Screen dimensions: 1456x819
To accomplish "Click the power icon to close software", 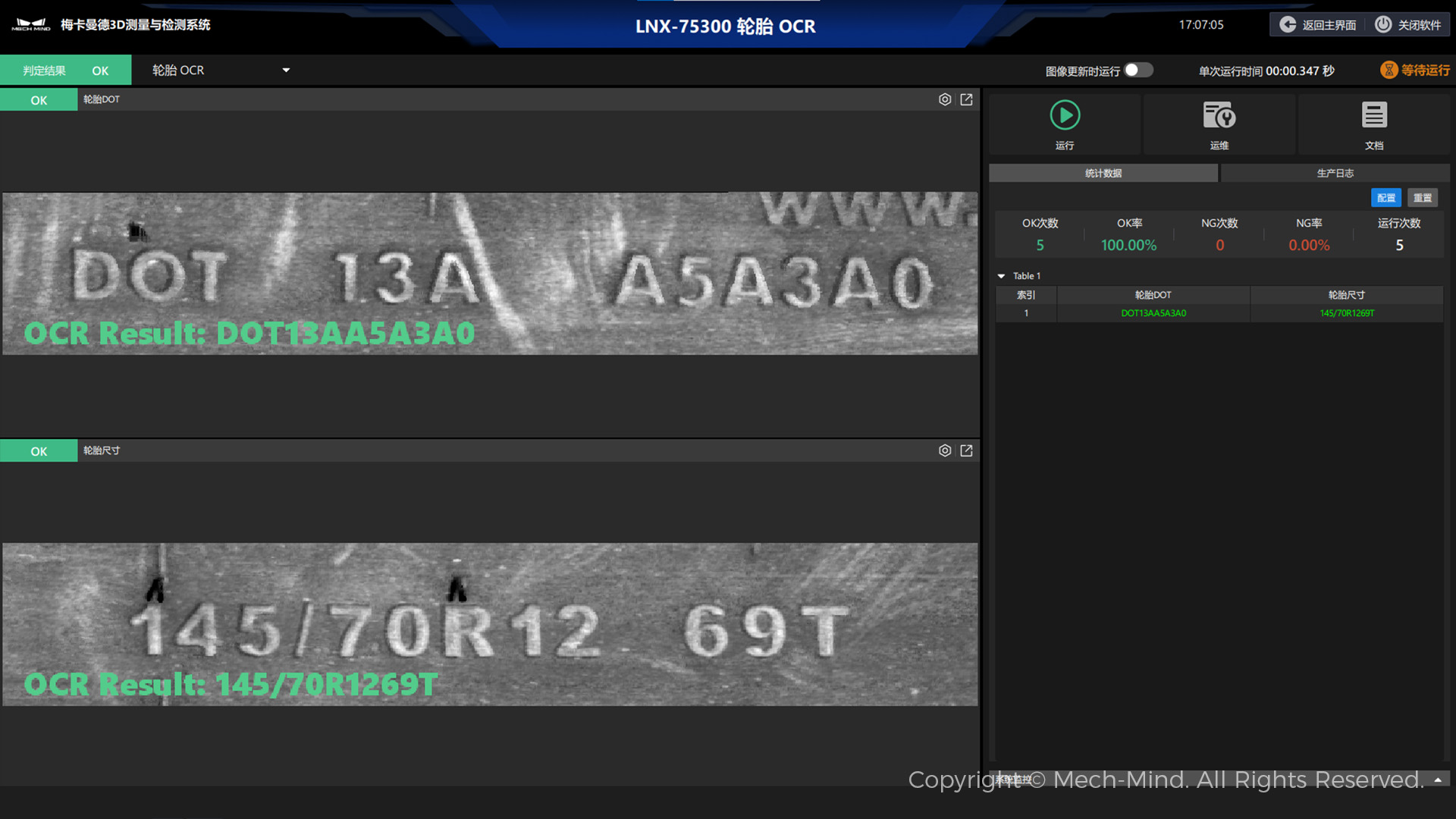I will tap(1383, 24).
